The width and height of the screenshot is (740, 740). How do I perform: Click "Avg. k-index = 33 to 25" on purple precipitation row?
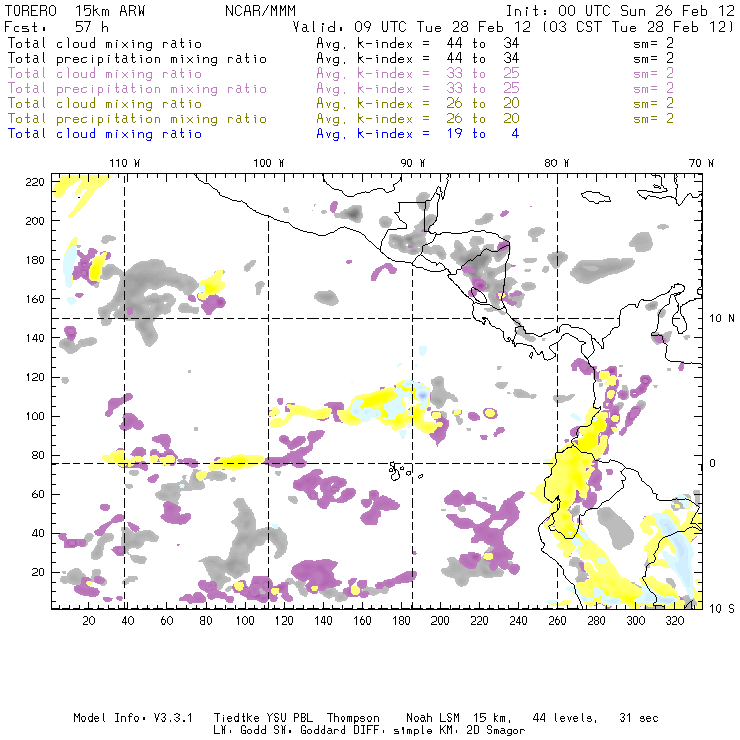pyautogui.click(x=418, y=89)
